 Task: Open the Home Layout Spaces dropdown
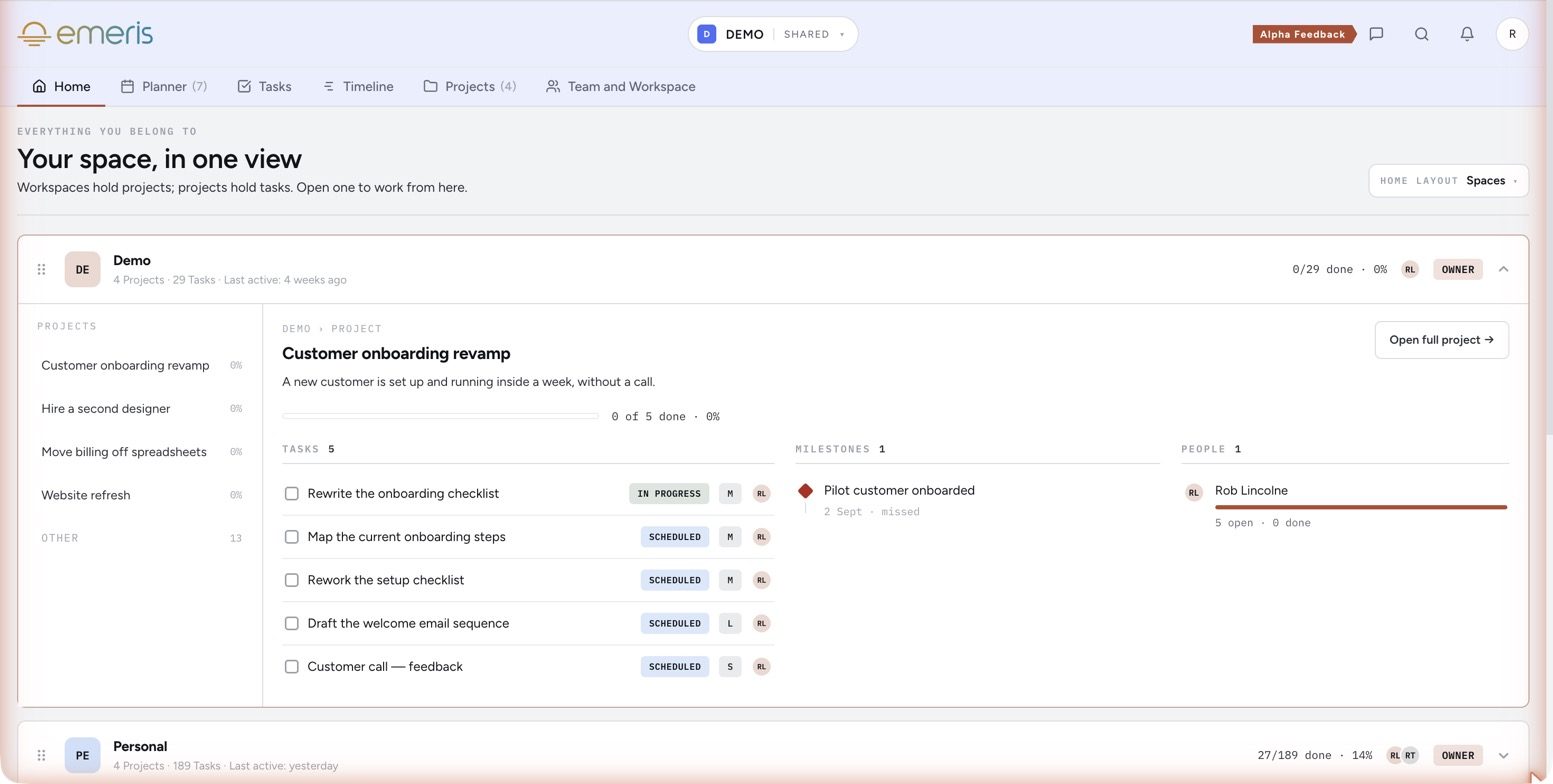point(1448,181)
